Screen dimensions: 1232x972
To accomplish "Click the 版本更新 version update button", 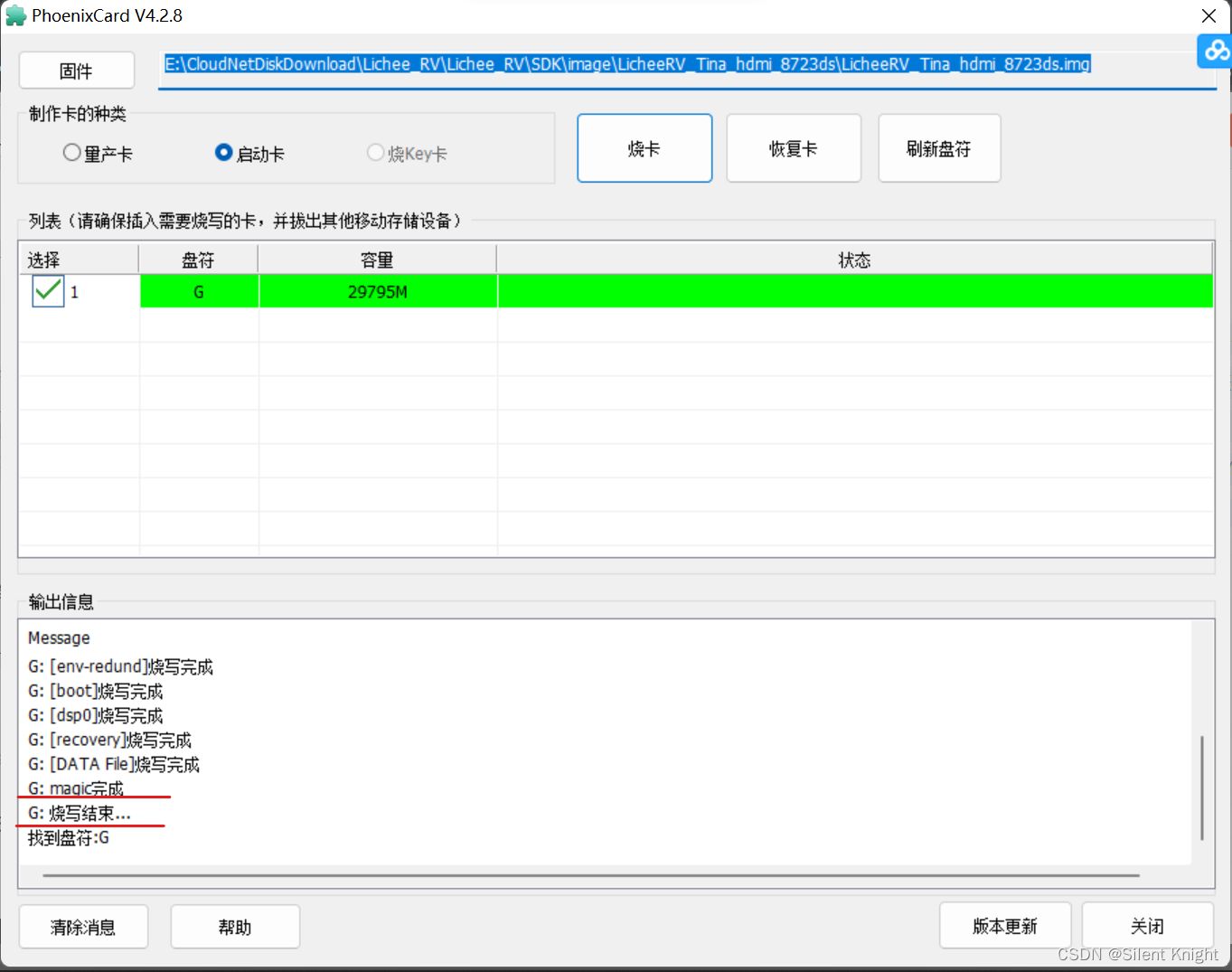I will [1005, 926].
